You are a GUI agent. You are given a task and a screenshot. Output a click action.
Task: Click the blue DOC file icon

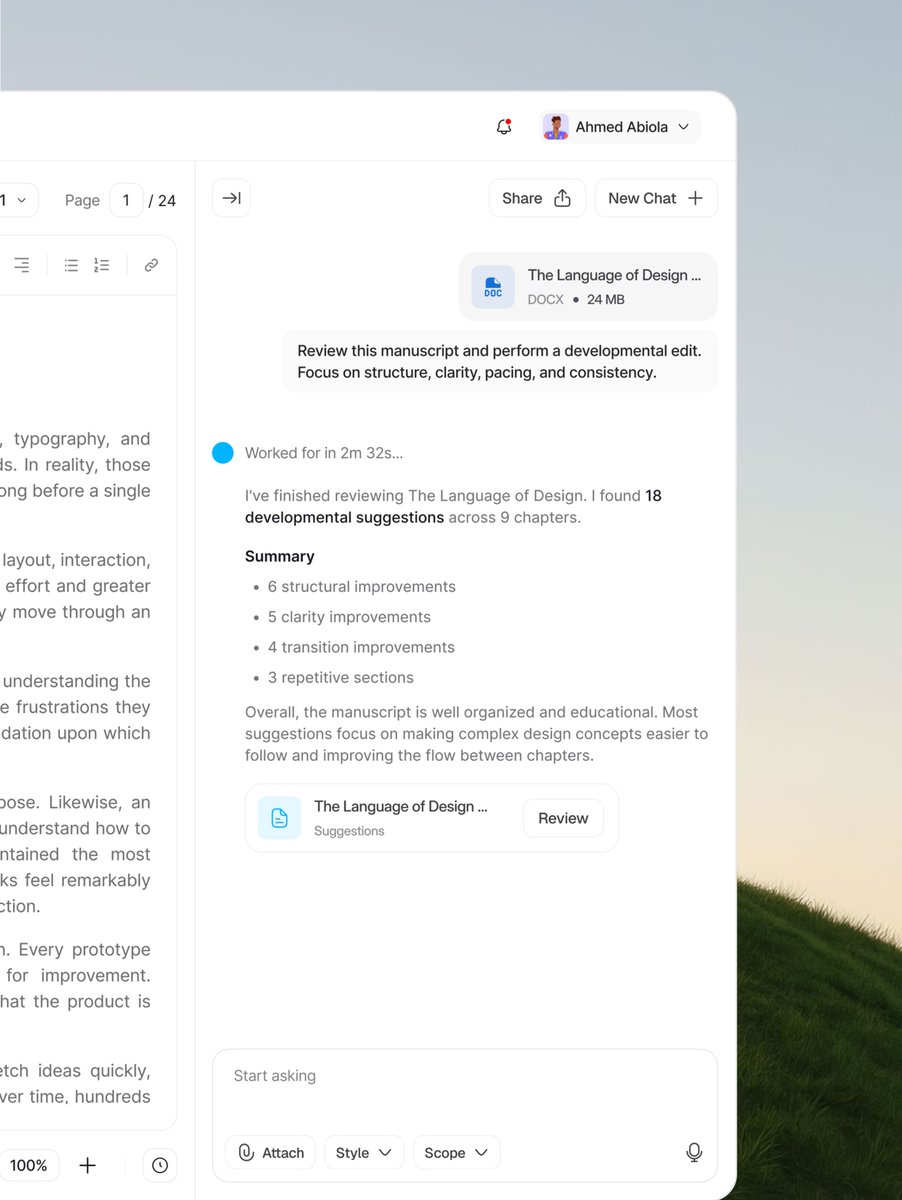[493, 287]
